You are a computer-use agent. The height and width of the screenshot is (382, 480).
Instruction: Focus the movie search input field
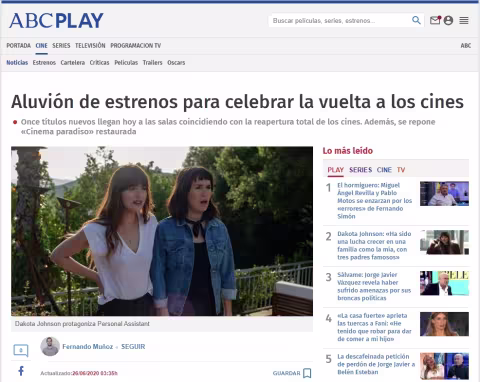[x=340, y=21]
